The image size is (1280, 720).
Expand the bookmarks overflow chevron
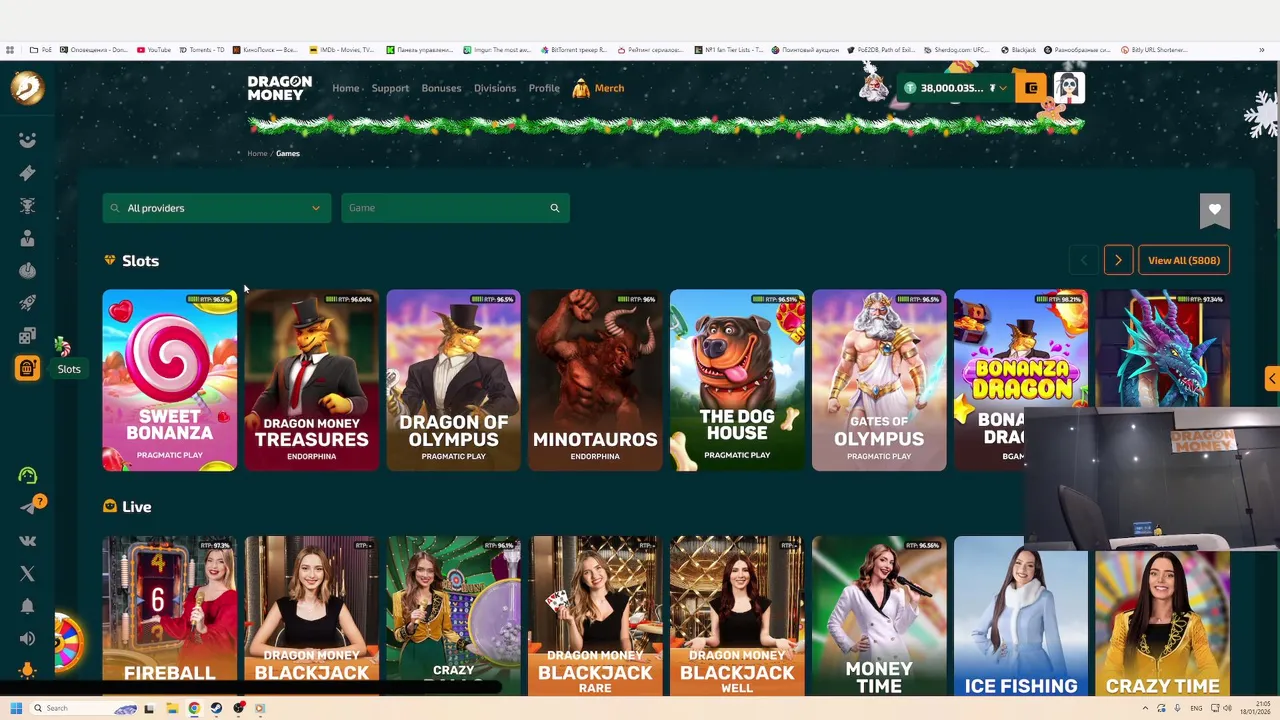1262,50
